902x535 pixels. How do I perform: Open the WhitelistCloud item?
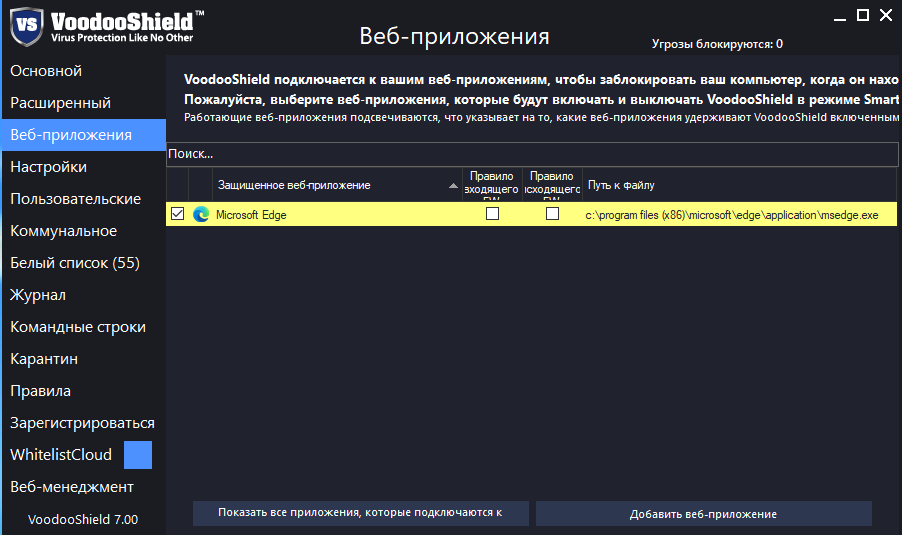[x=61, y=455]
